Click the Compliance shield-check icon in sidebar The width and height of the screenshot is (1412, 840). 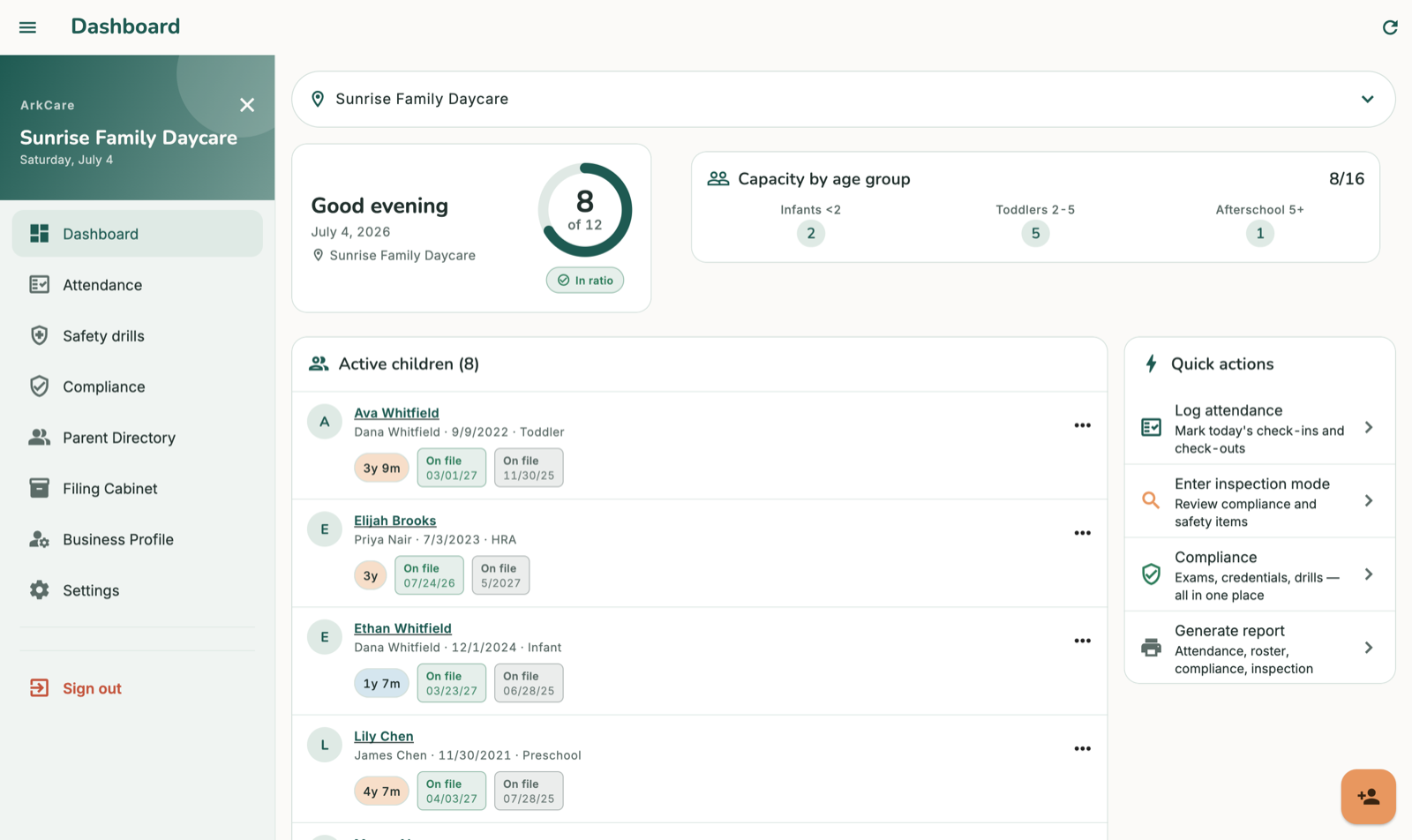pyautogui.click(x=40, y=386)
